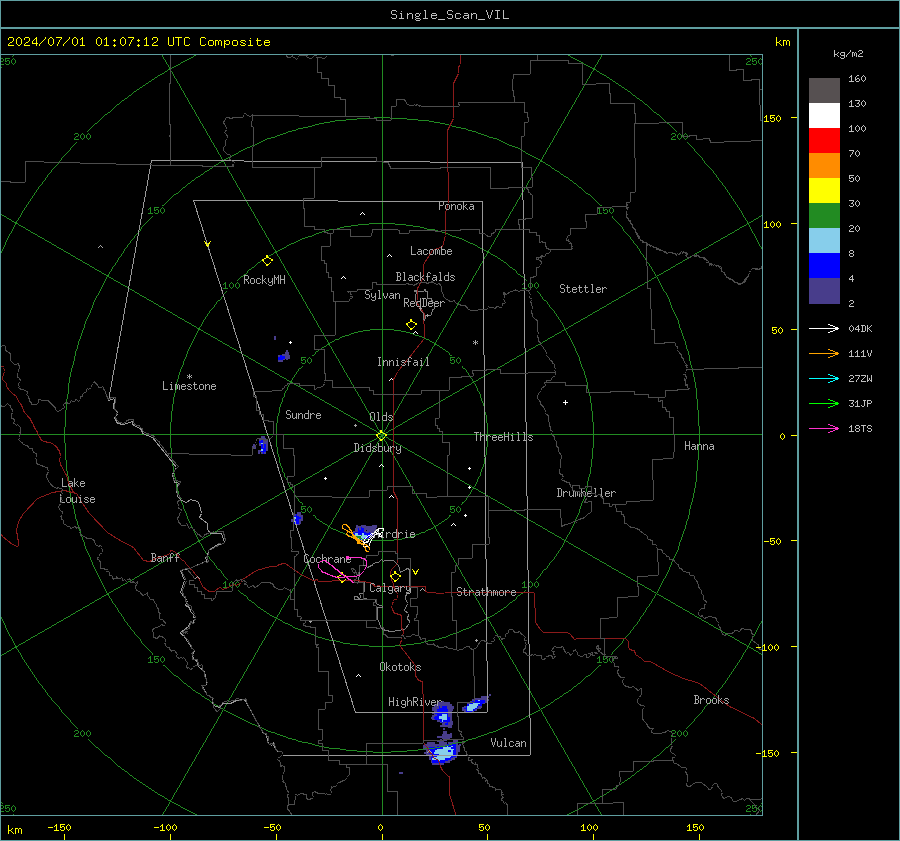Click the magenta track outline near Cochrane
900x841 pixels.
point(343,567)
